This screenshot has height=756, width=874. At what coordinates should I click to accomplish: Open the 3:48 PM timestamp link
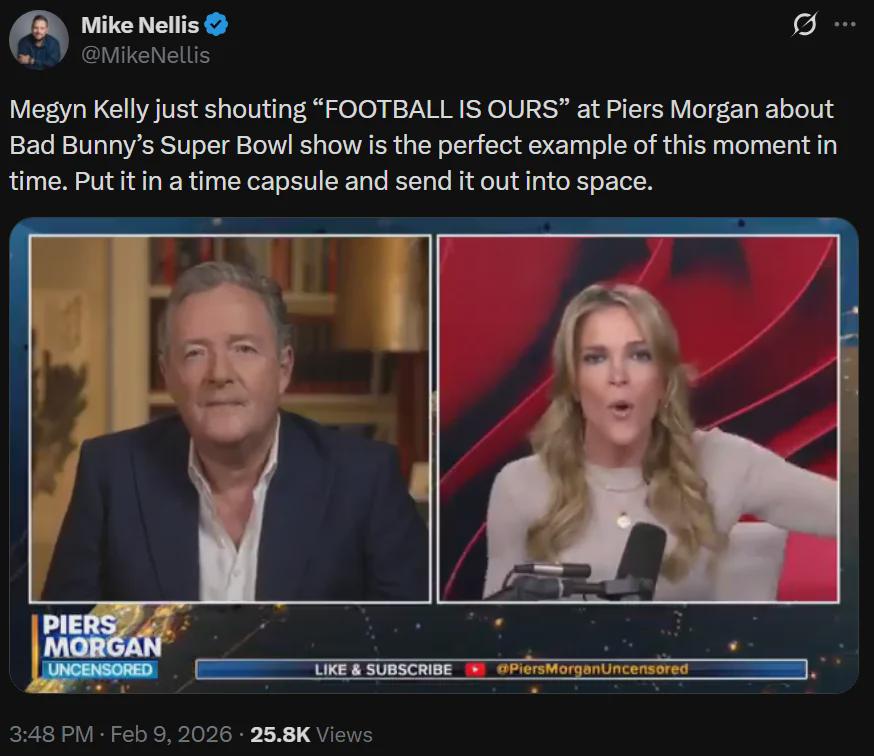coord(51,734)
